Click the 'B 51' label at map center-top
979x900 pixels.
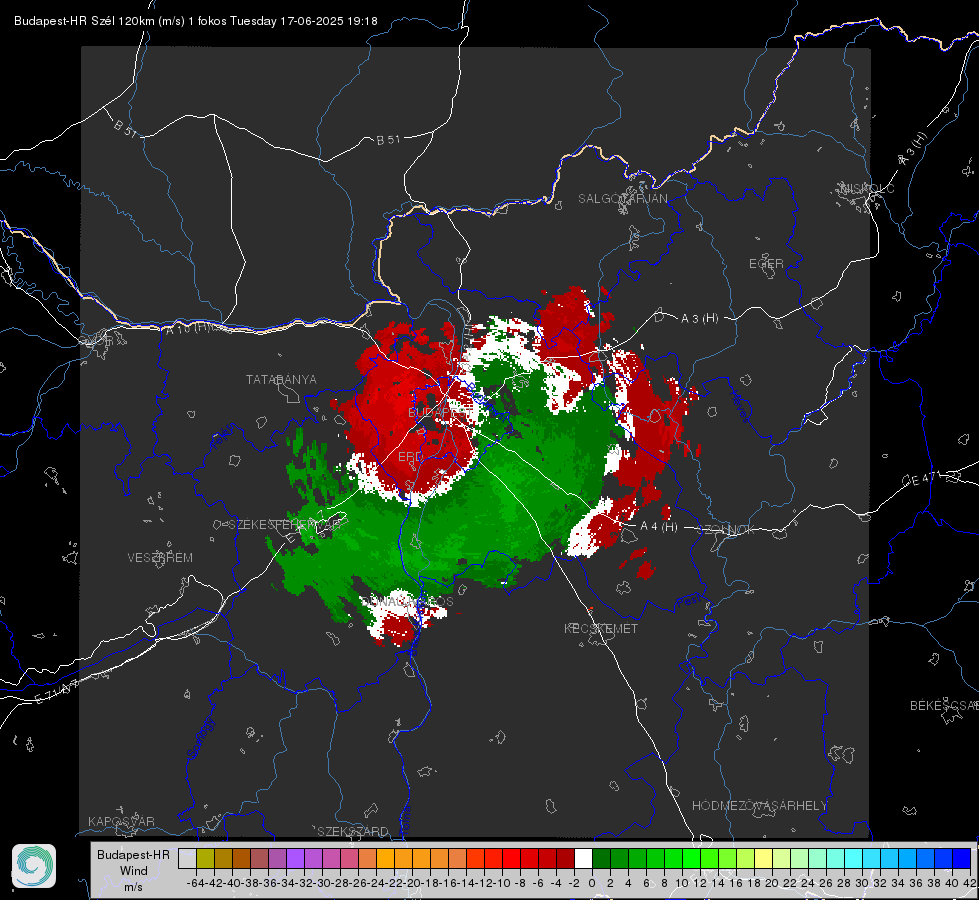tap(388, 140)
